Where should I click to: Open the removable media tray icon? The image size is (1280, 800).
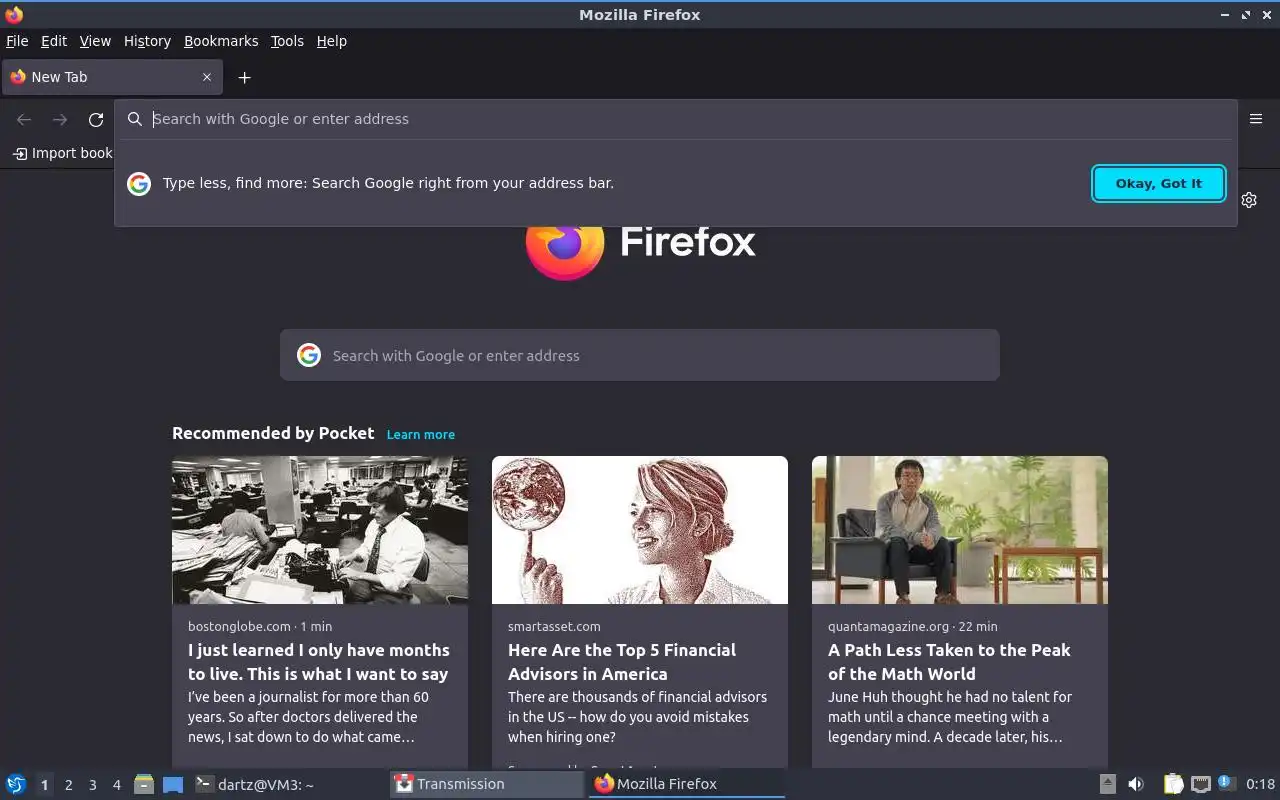click(x=1107, y=784)
